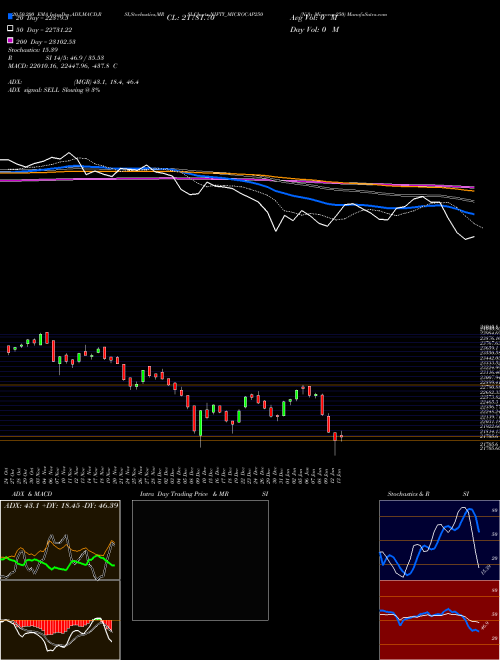
Task: Select the '200 Day - 23102.53' legend text
Action: [x=45, y=42]
